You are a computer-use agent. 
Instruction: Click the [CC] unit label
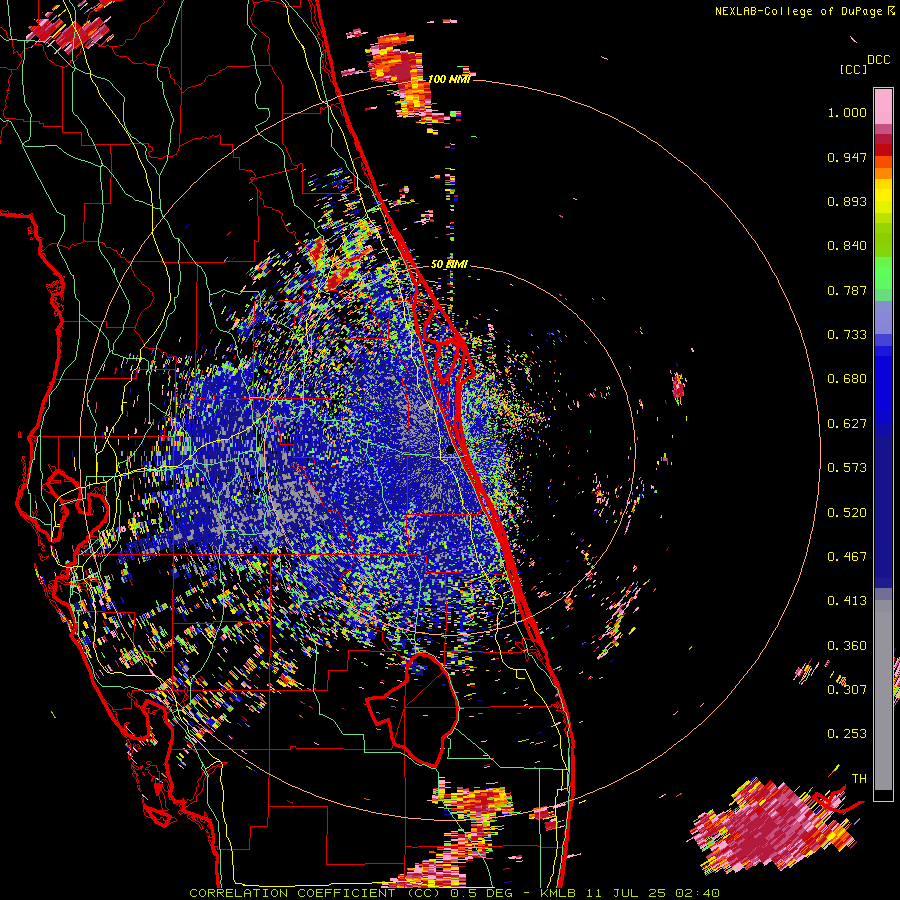[853, 69]
